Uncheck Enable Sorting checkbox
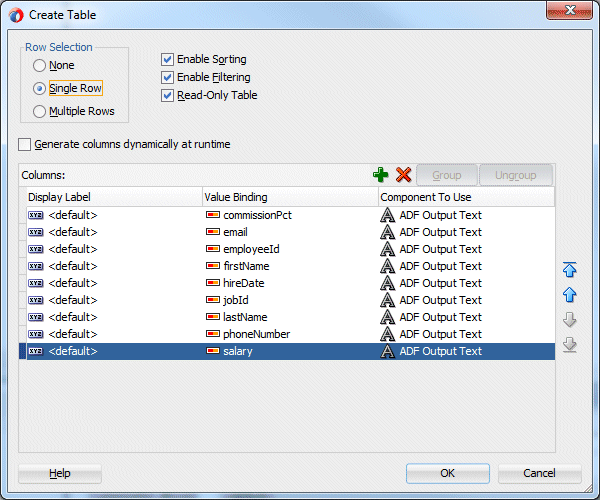600x500 pixels. tap(167, 59)
